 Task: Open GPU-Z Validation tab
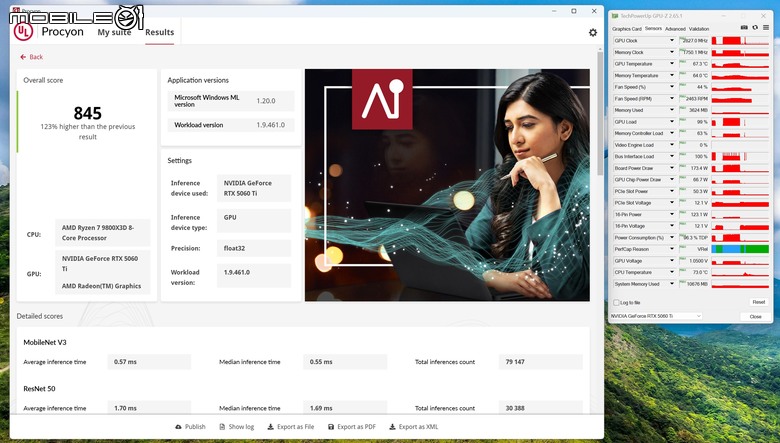(x=699, y=29)
